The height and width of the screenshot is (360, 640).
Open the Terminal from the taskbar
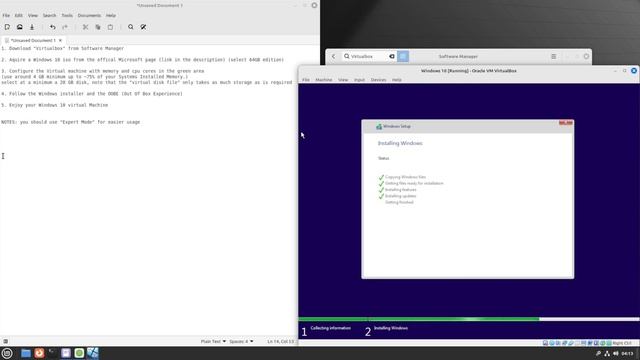(x=52, y=353)
